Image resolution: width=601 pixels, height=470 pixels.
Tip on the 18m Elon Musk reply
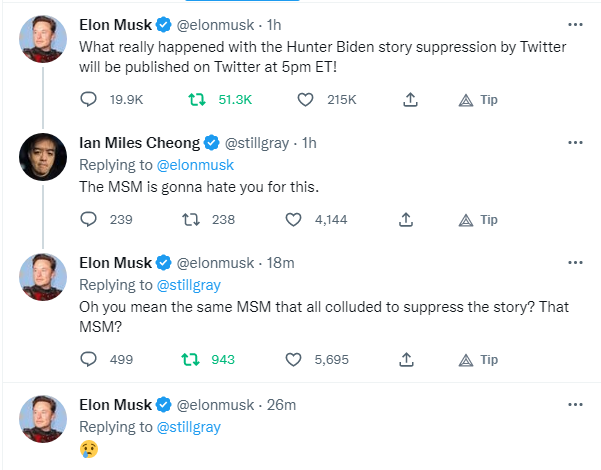(x=477, y=360)
